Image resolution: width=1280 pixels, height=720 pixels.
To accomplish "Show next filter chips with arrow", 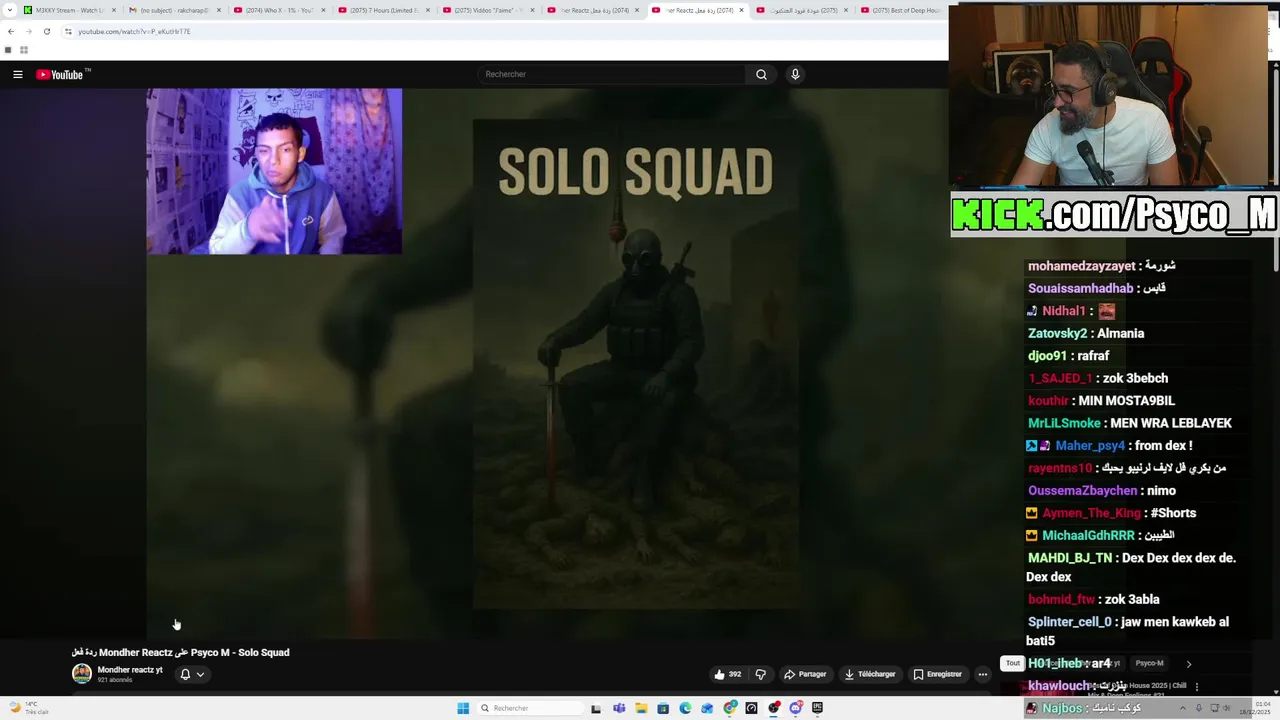I will point(1188,663).
